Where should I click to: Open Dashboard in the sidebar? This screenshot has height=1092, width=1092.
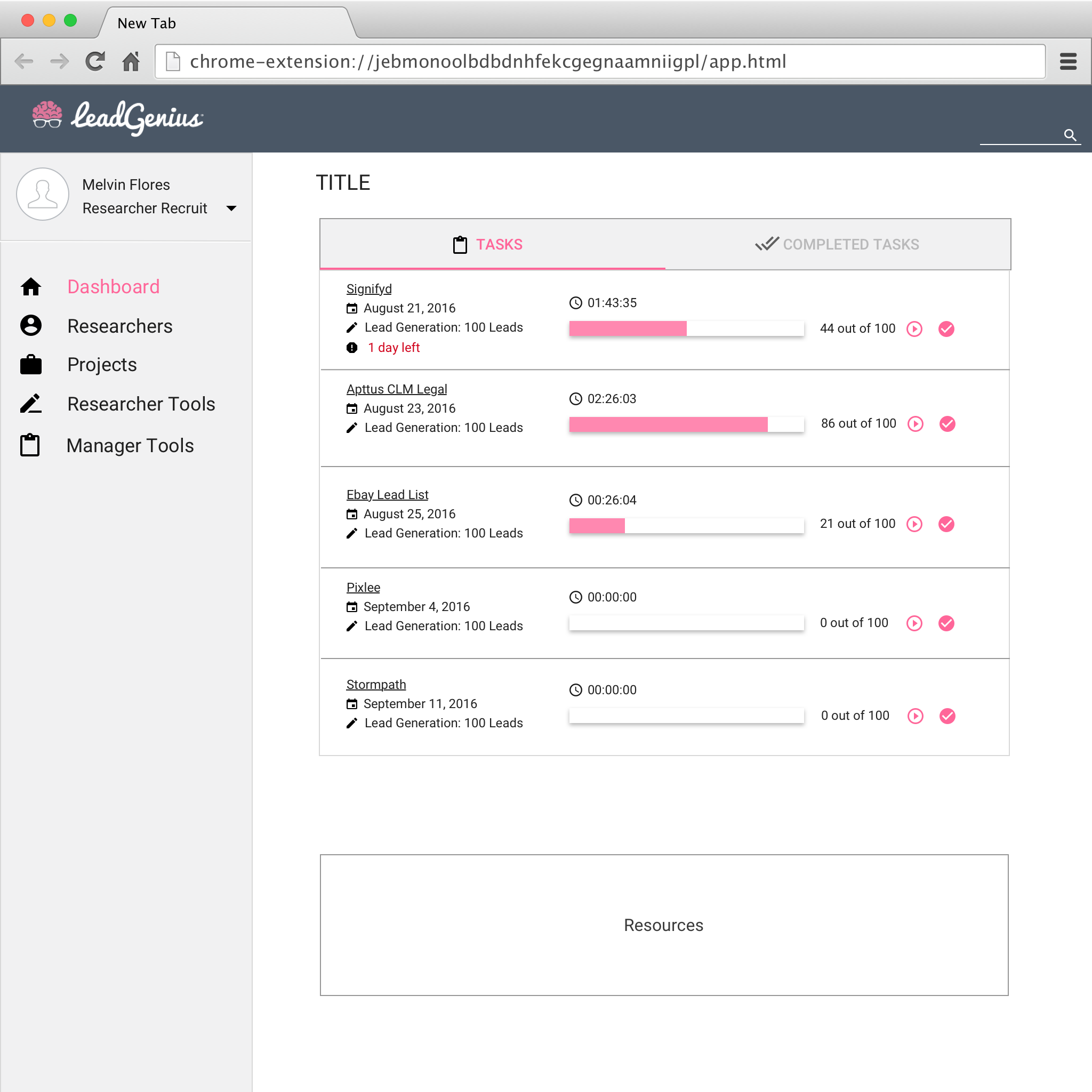click(x=113, y=286)
